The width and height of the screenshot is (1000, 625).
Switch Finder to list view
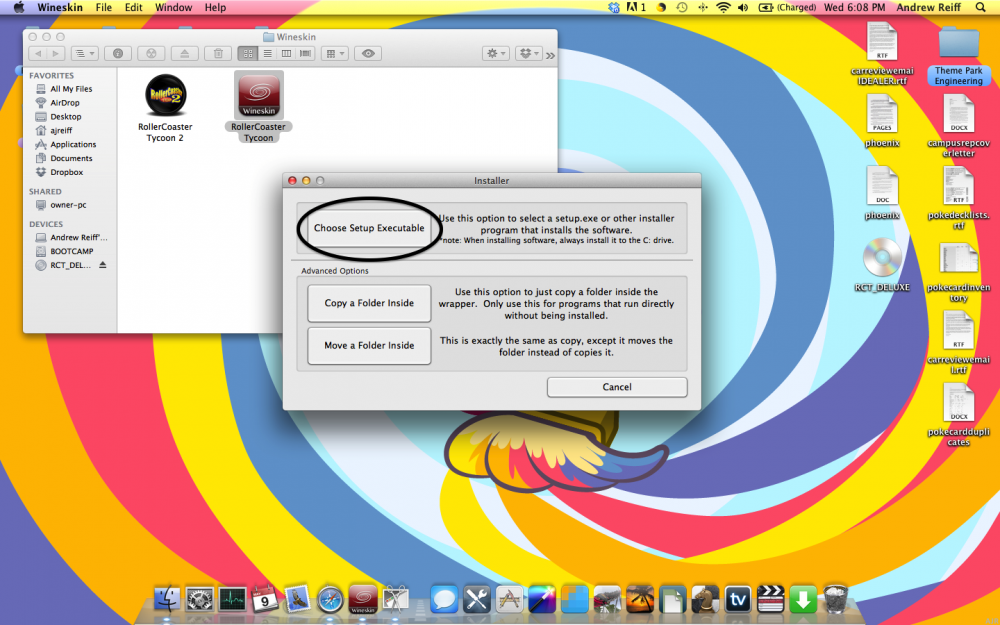269,53
